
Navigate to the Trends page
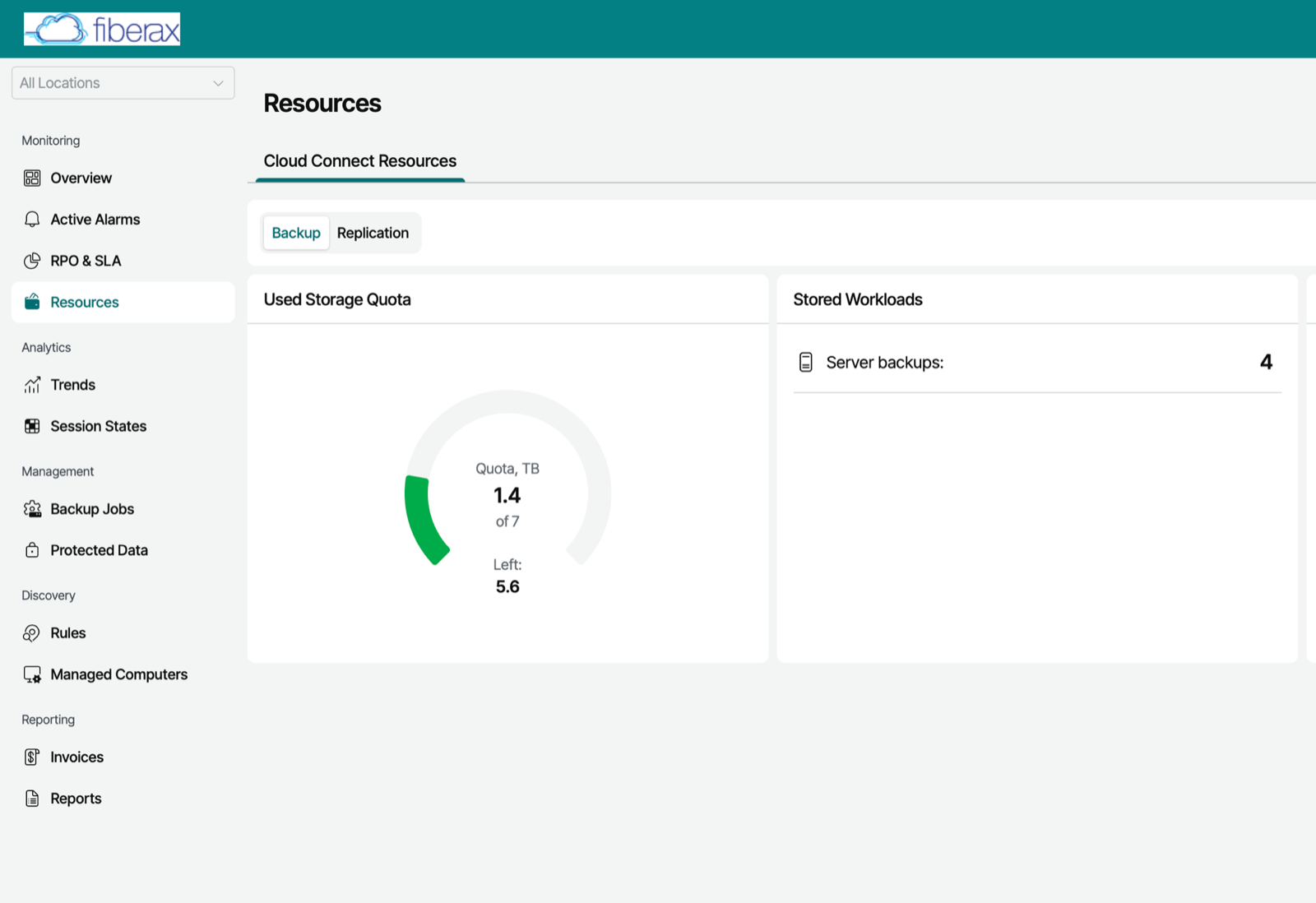pos(123,385)
